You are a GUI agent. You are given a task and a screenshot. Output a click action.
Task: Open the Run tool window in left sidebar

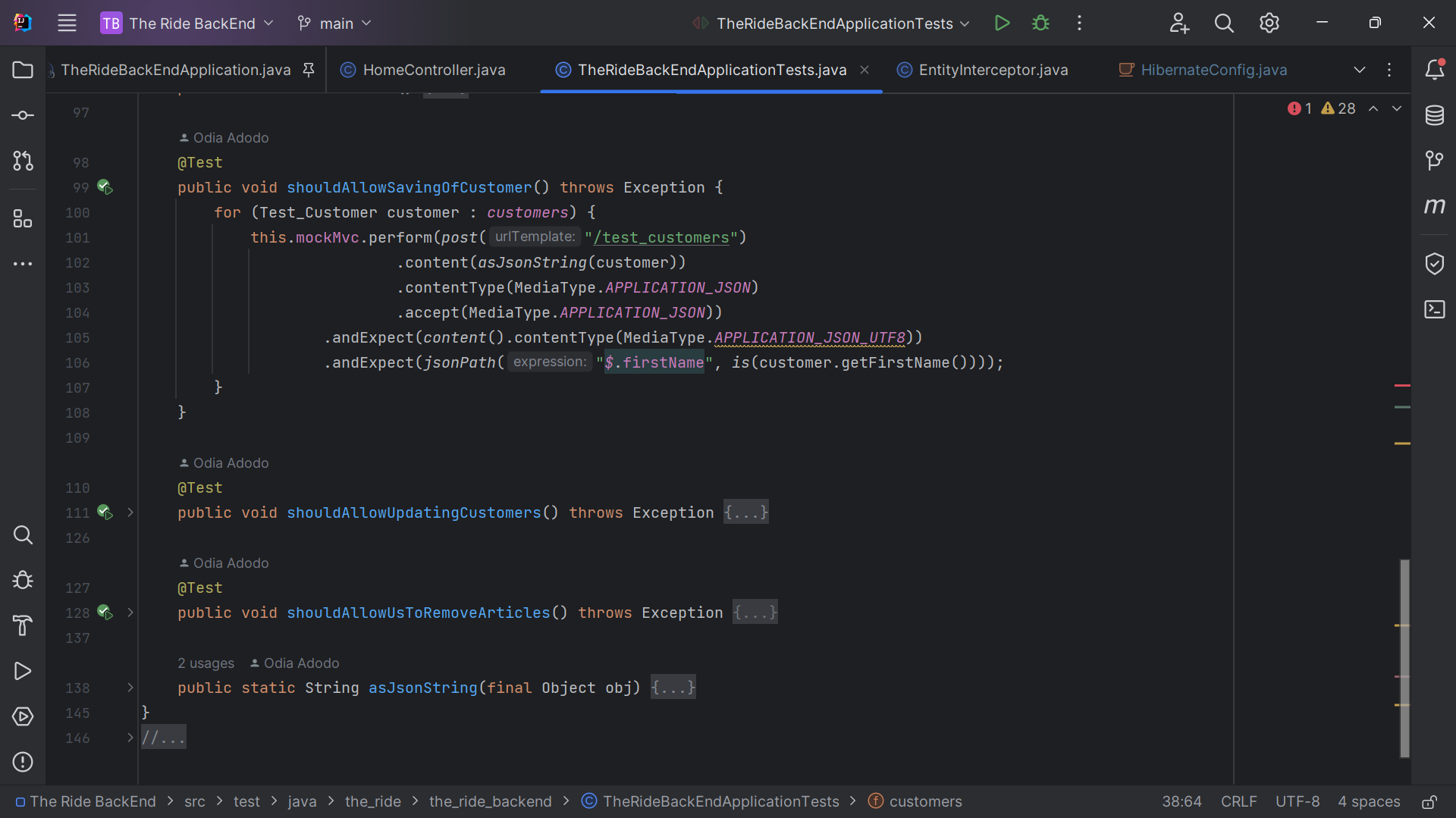(23, 671)
